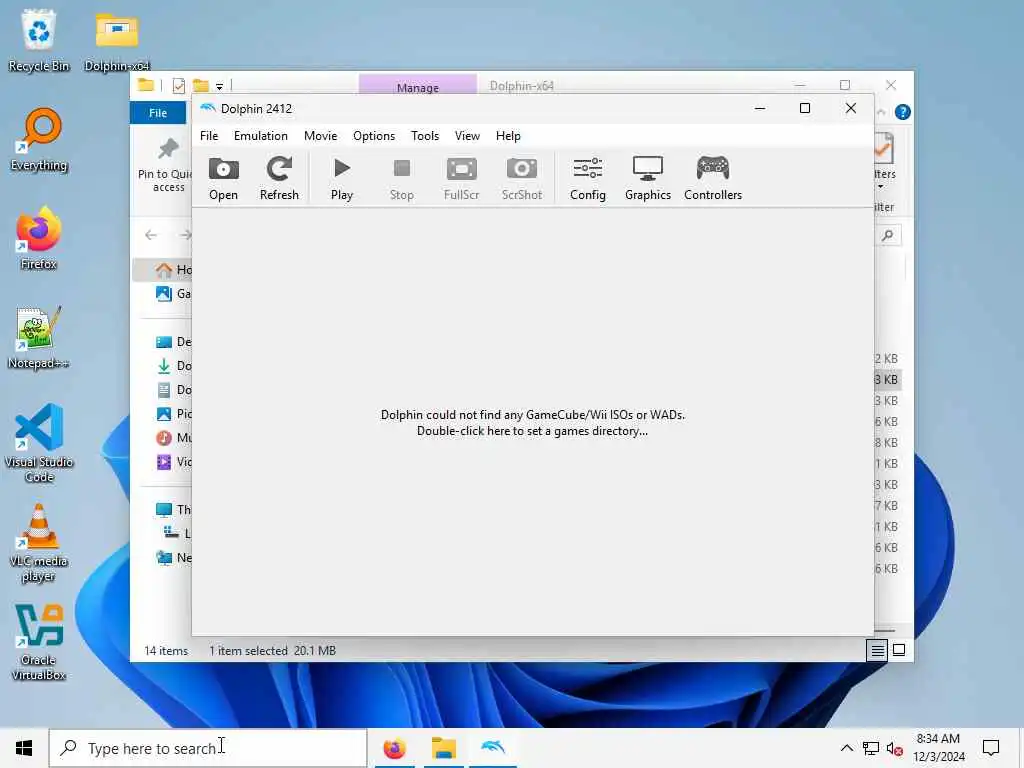Open a game file with the Open toolbar button

(223, 178)
